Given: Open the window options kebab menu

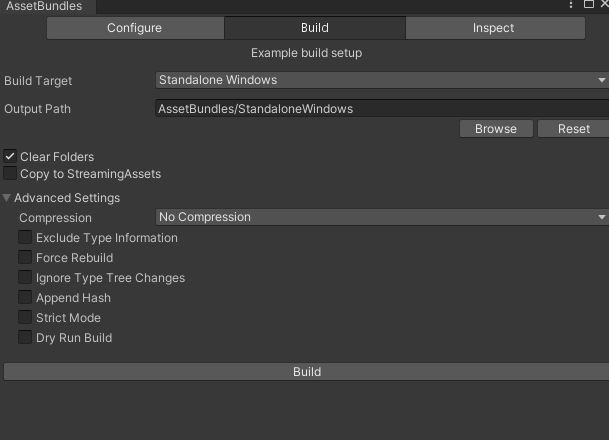Looking at the screenshot, I should click(x=573, y=5).
